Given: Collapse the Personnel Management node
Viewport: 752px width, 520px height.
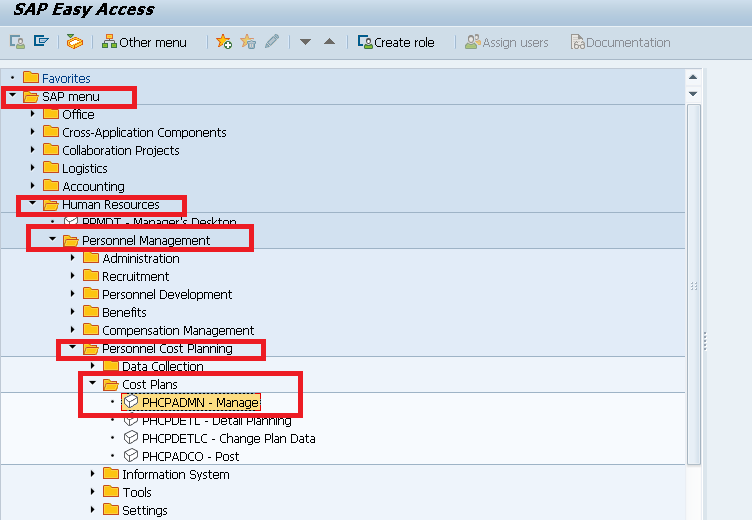Looking at the screenshot, I should (x=53, y=239).
